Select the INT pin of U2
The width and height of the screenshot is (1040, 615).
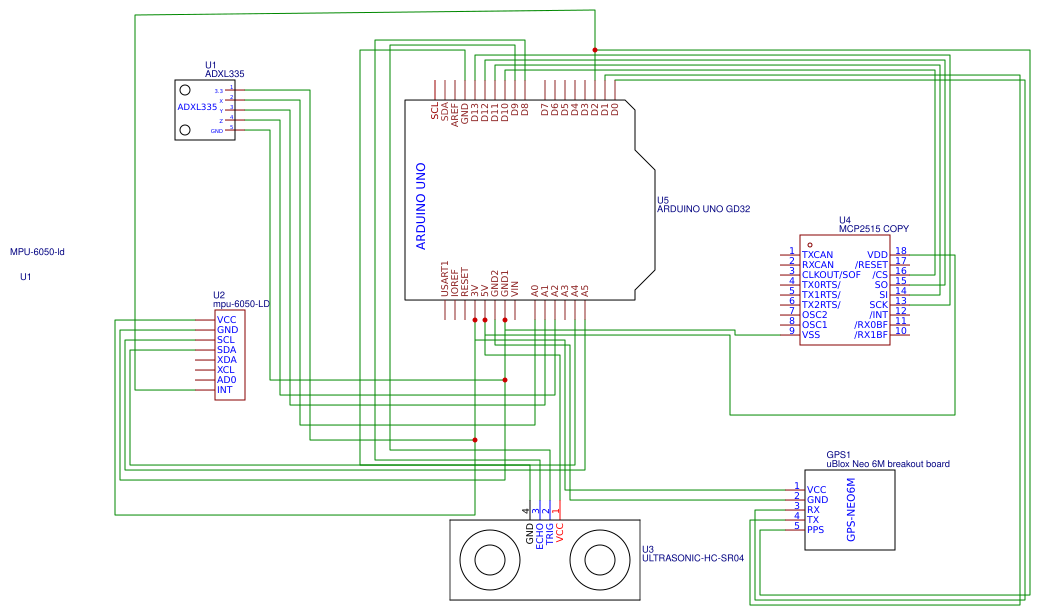(224, 388)
